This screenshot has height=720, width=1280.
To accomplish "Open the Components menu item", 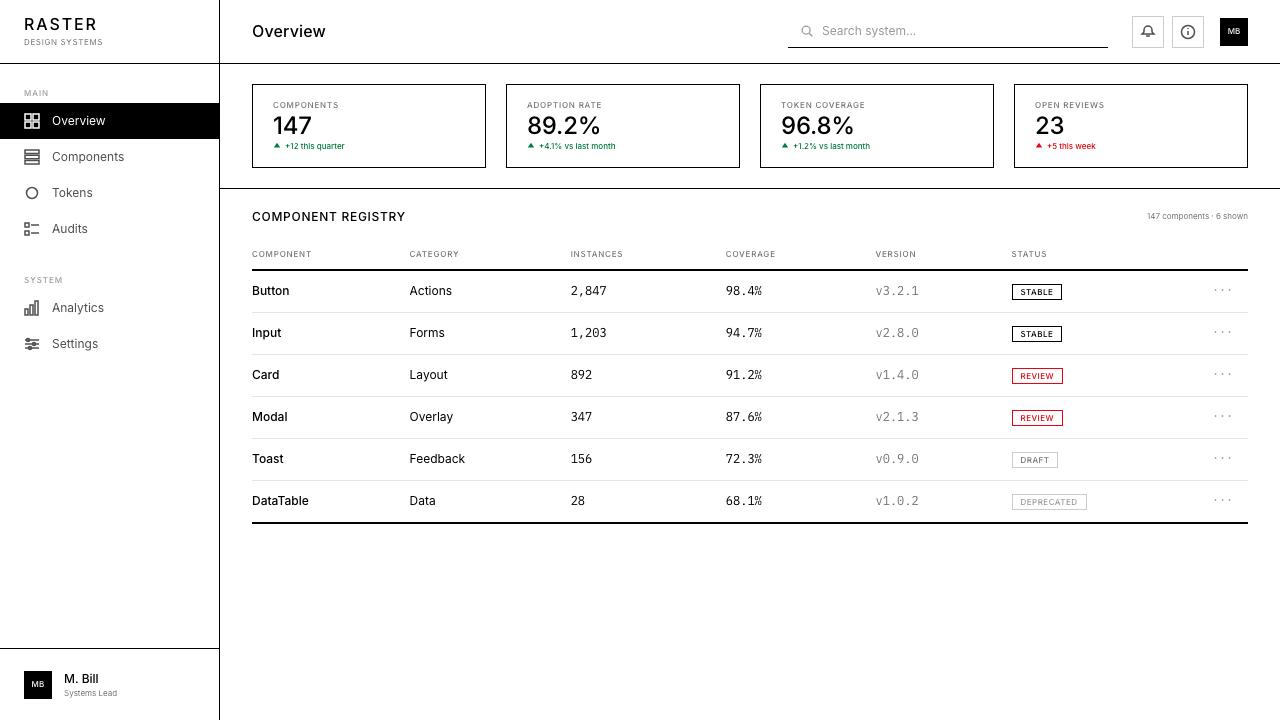I will (109, 157).
